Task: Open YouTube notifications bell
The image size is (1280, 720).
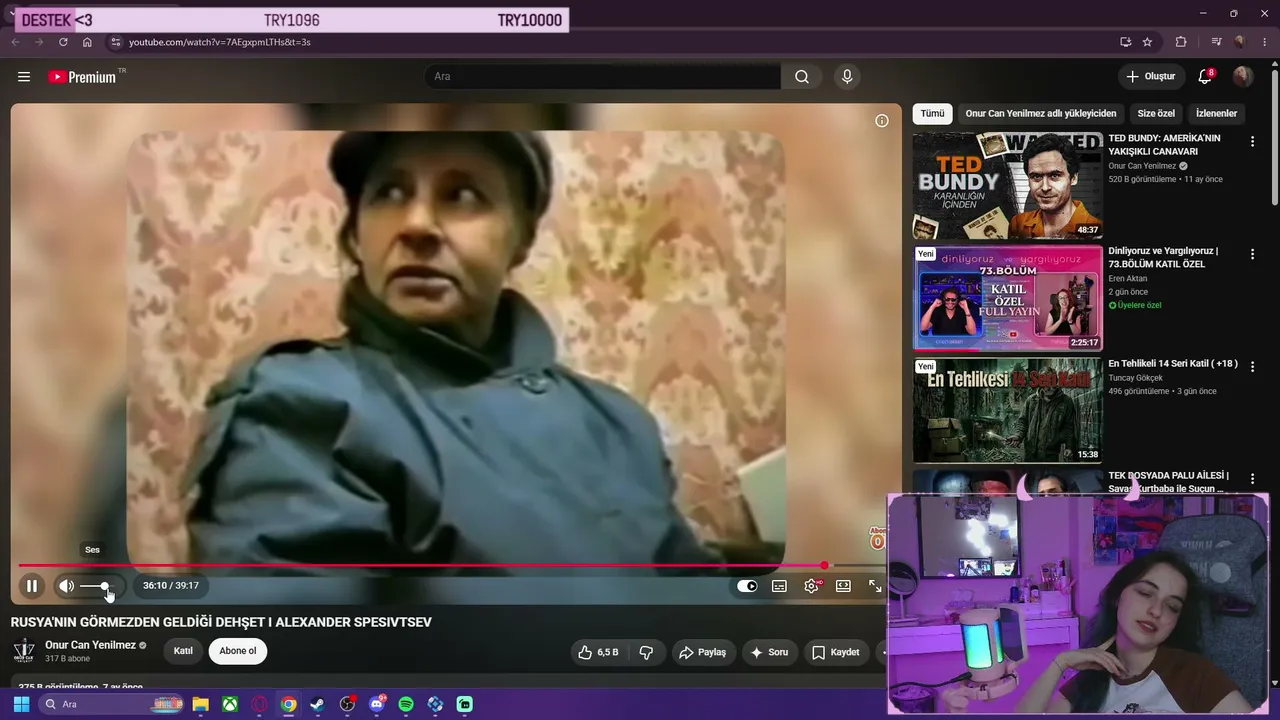Action: coord(1205,76)
